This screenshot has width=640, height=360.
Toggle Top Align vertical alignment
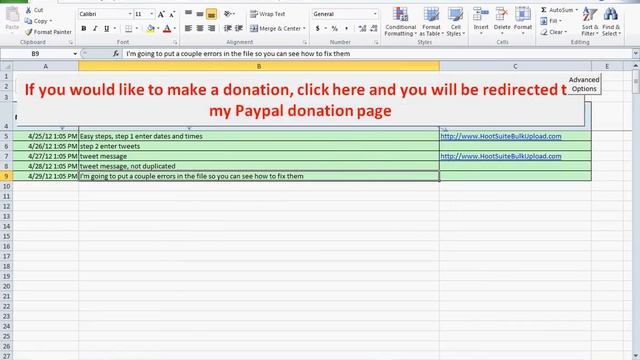[188, 14]
